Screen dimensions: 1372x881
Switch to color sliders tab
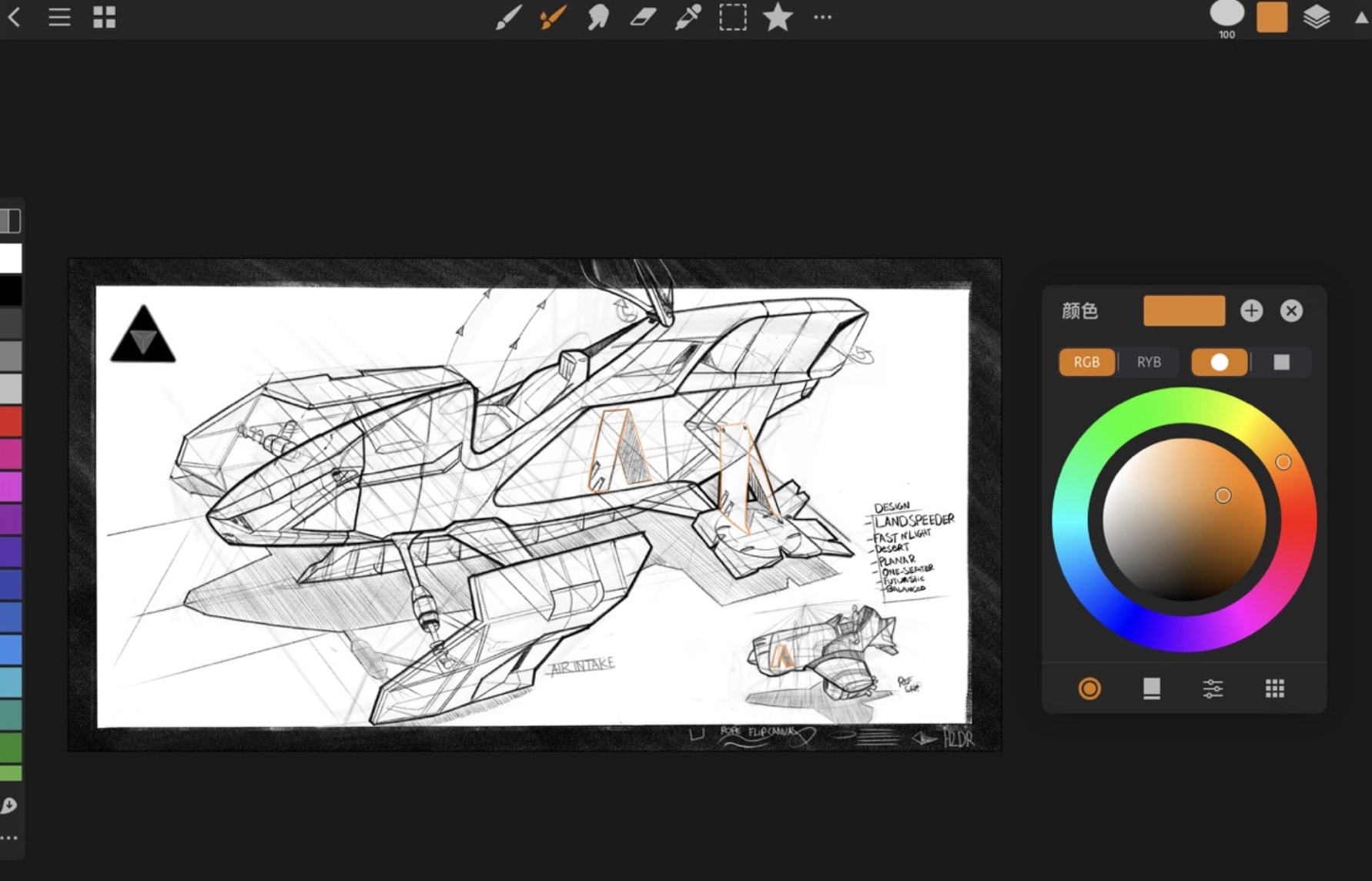(x=1213, y=688)
